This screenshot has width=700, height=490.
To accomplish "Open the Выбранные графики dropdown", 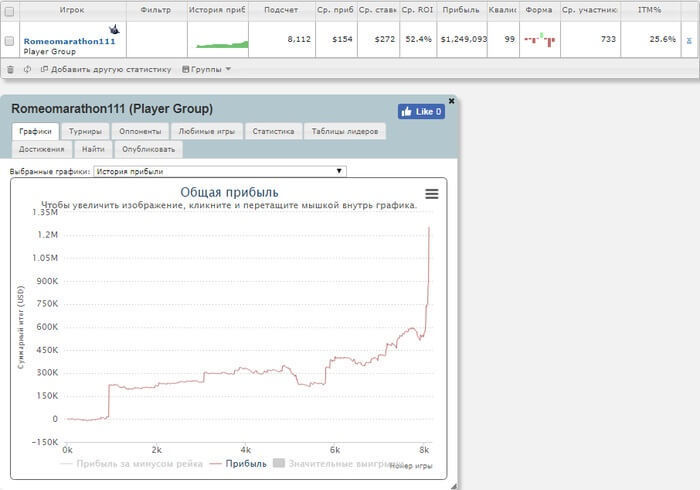I will (x=219, y=171).
